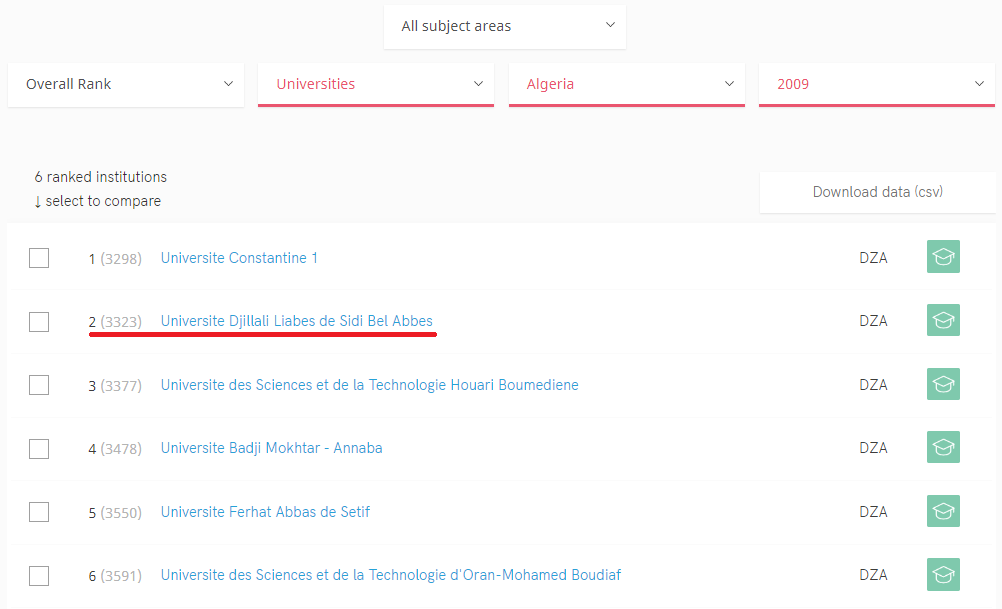Image resolution: width=1002 pixels, height=609 pixels.
Task: Open Universite Badji Mokhtar - Annaba link
Action: pos(272,448)
